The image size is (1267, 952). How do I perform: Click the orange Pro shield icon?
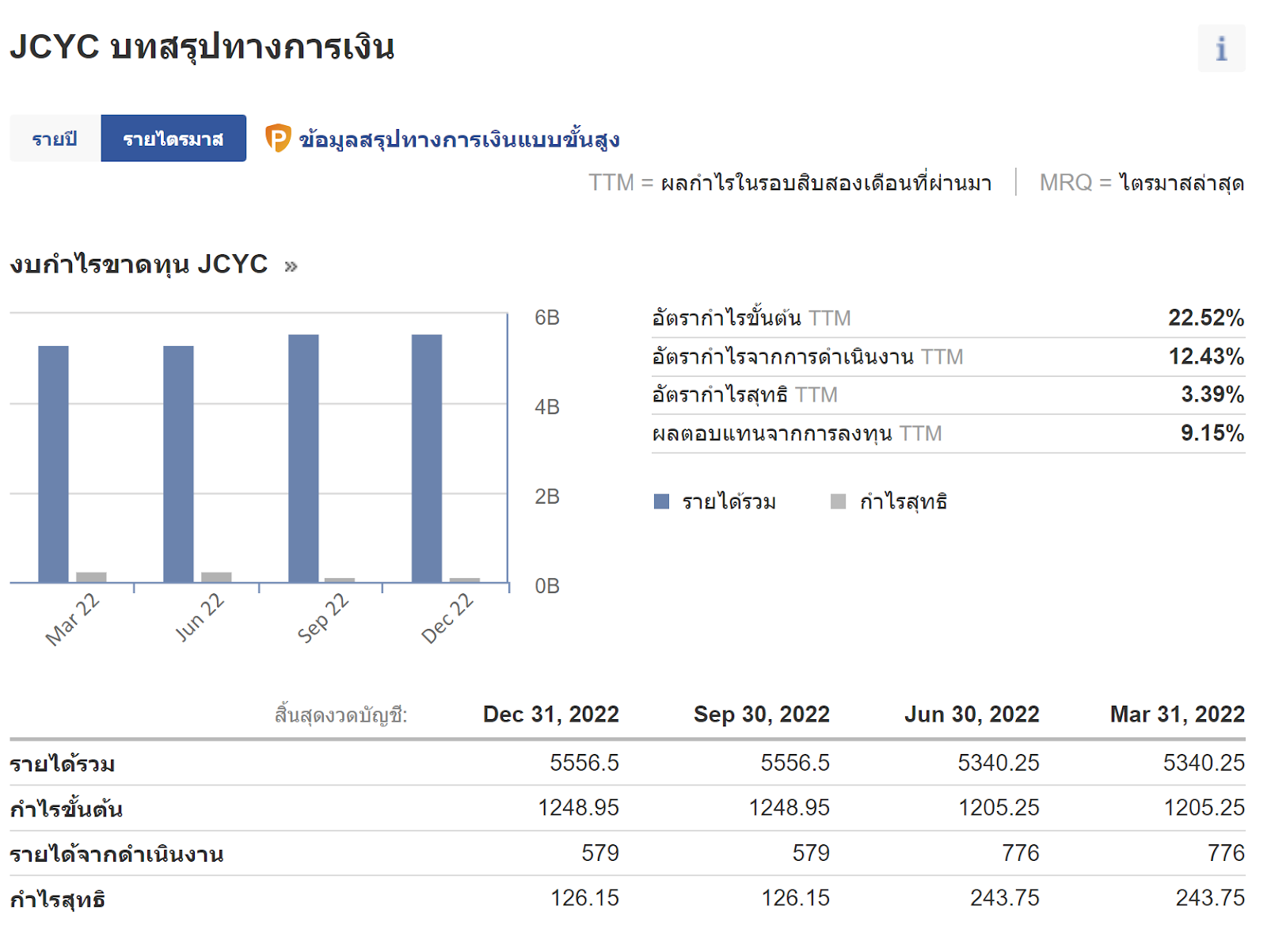click(277, 139)
